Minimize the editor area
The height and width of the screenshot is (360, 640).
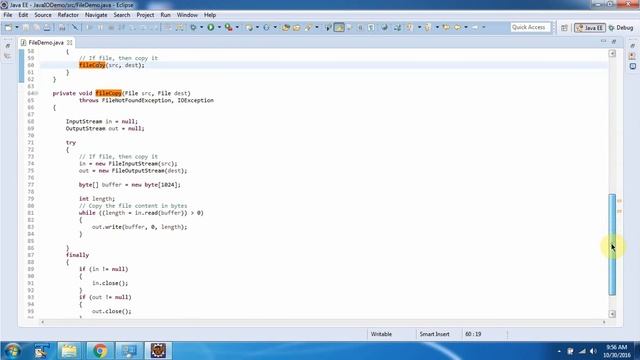pyautogui.click(x=604, y=41)
